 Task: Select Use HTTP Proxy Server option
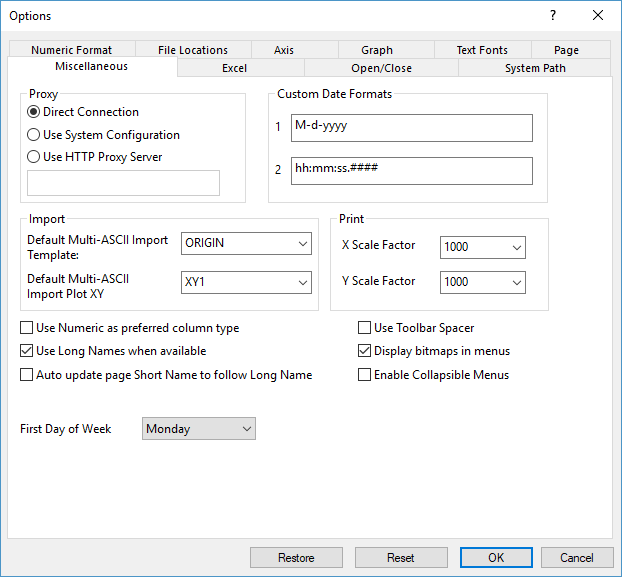tap(34, 156)
